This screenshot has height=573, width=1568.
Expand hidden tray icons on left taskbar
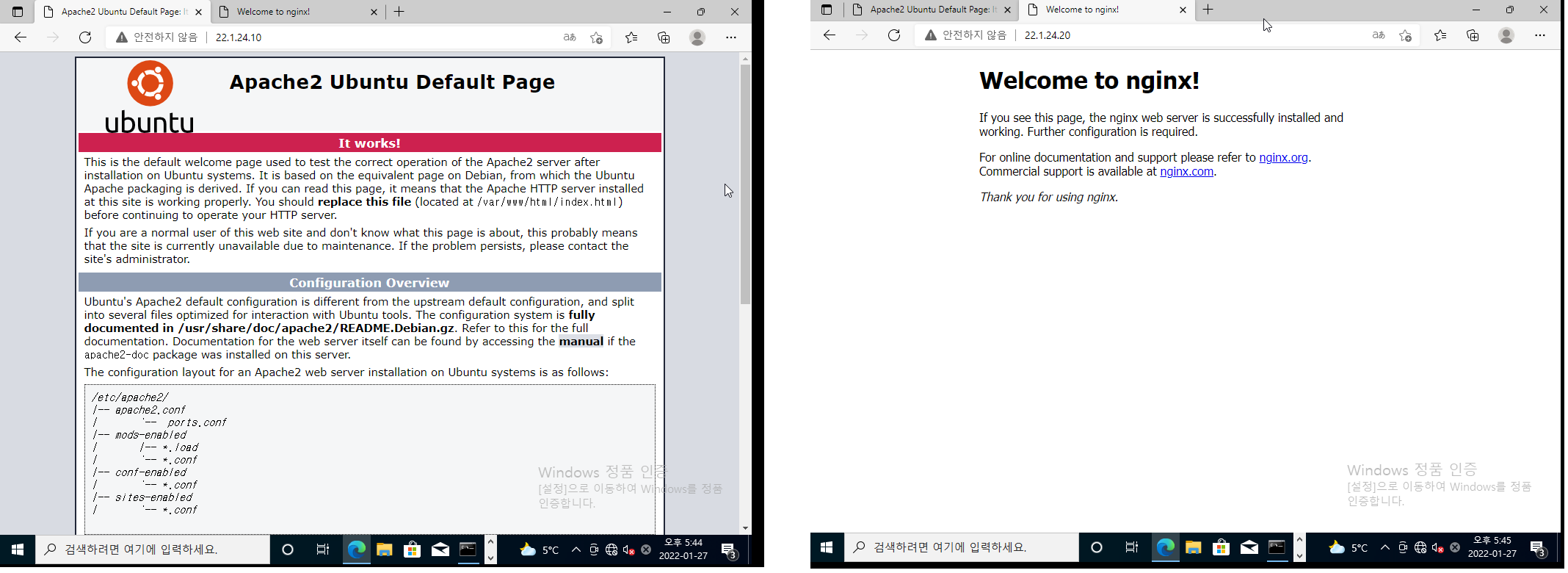click(576, 549)
